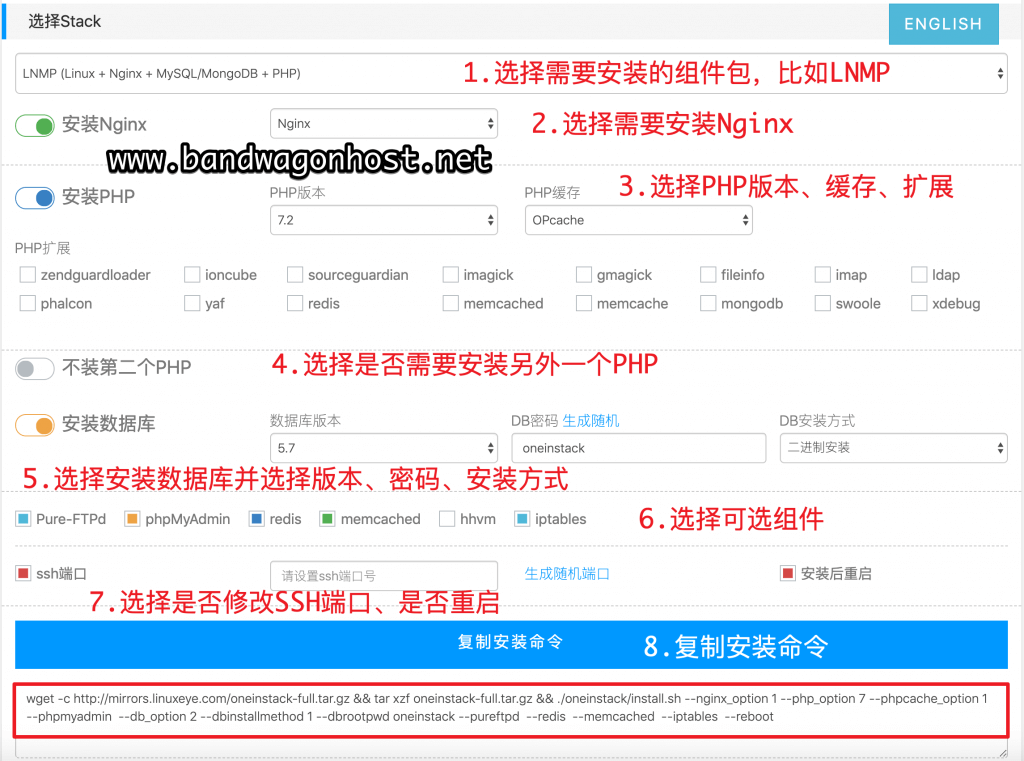Grab the textarea resize handle corner
The width and height of the screenshot is (1024, 761).
[x=1003, y=753]
